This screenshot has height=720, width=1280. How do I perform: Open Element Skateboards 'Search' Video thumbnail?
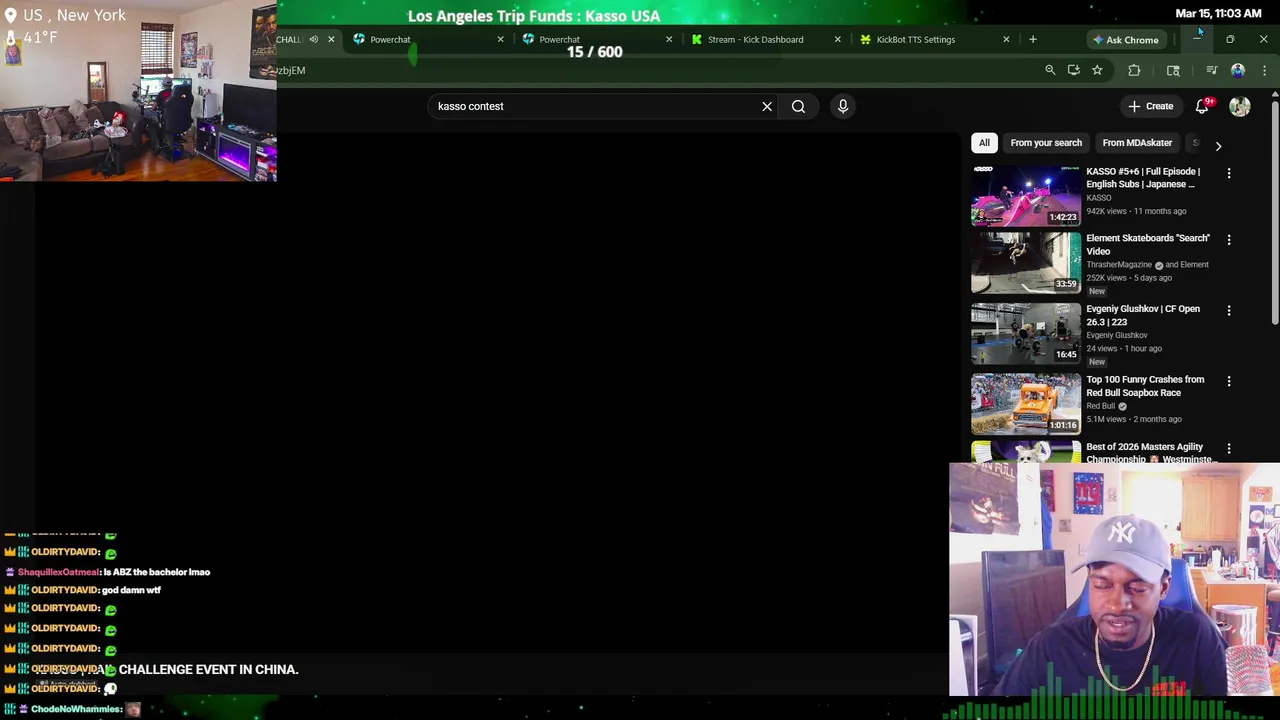point(1026,263)
